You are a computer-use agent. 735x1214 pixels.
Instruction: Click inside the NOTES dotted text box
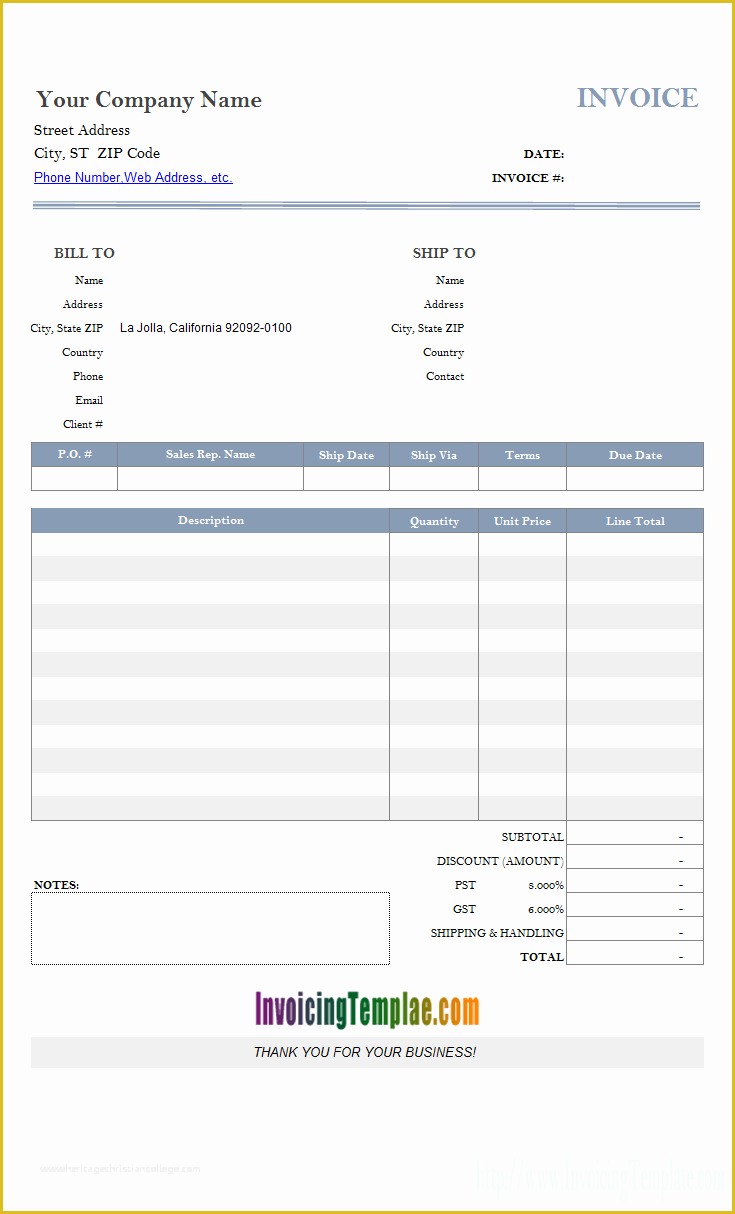pyautogui.click(x=211, y=929)
